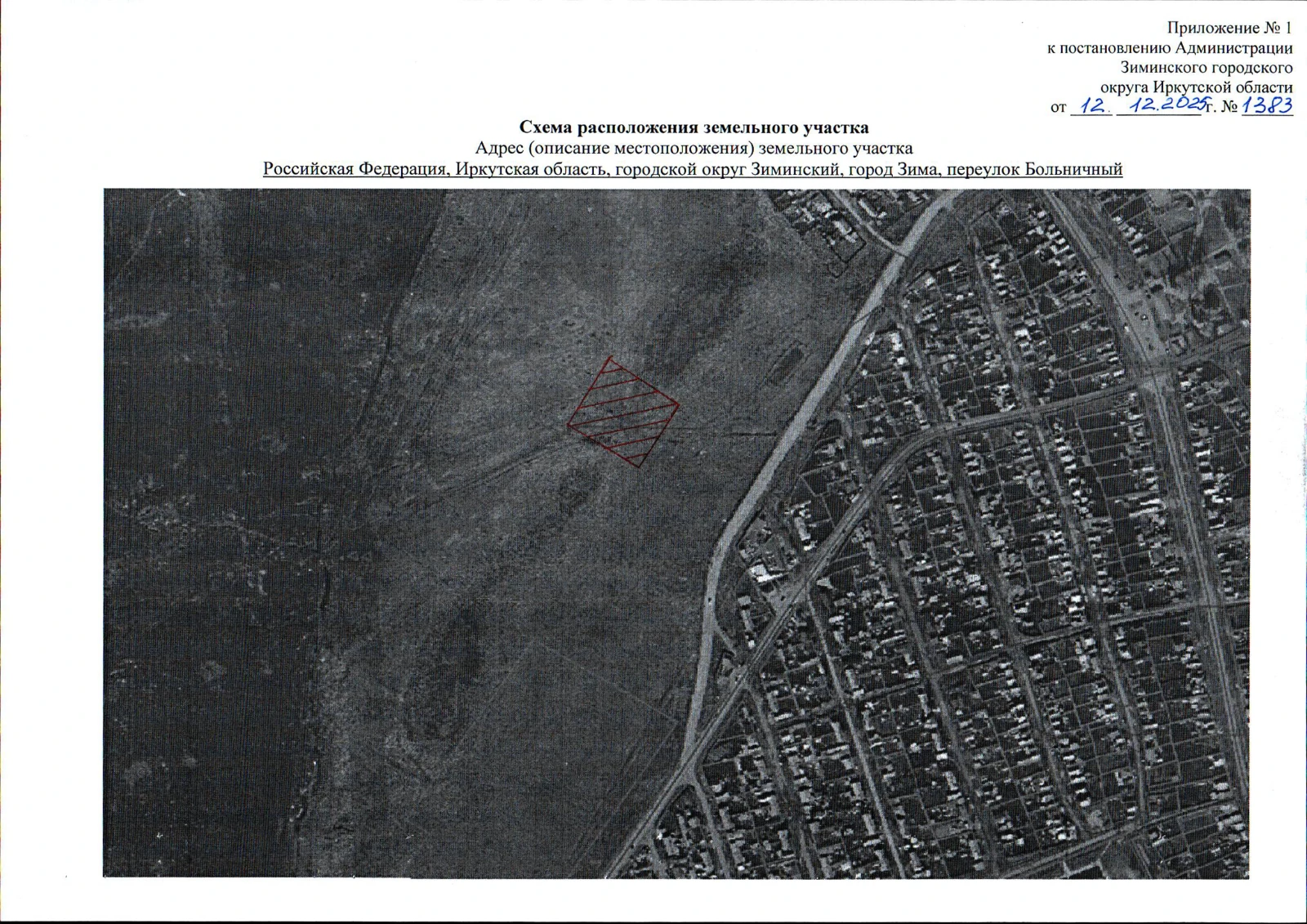This screenshot has width=1307, height=924.
Task: Select the "Адрес (описание местоположения)" subtitle
Action: coord(694,149)
